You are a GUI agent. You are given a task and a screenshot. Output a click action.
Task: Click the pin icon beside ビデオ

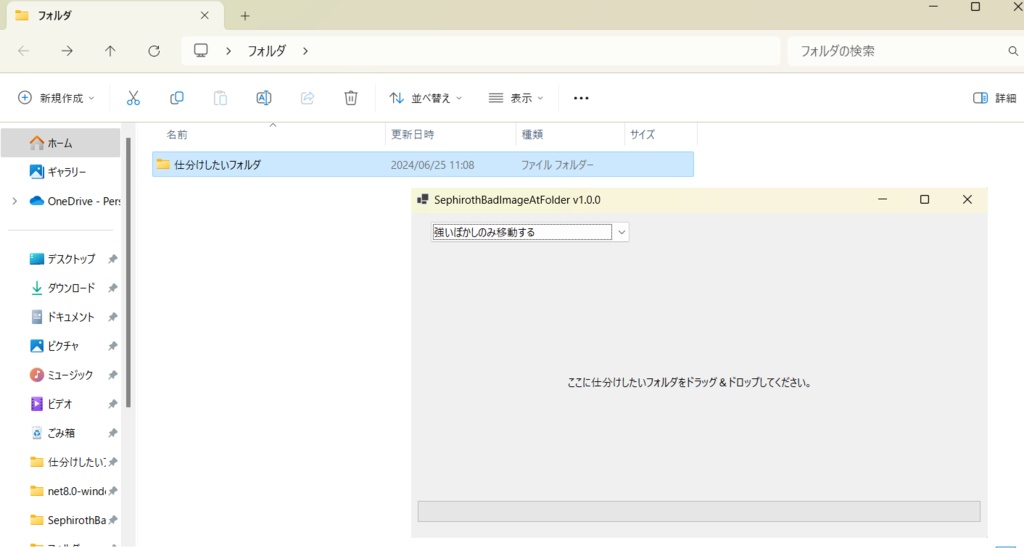(x=112, y=404)
